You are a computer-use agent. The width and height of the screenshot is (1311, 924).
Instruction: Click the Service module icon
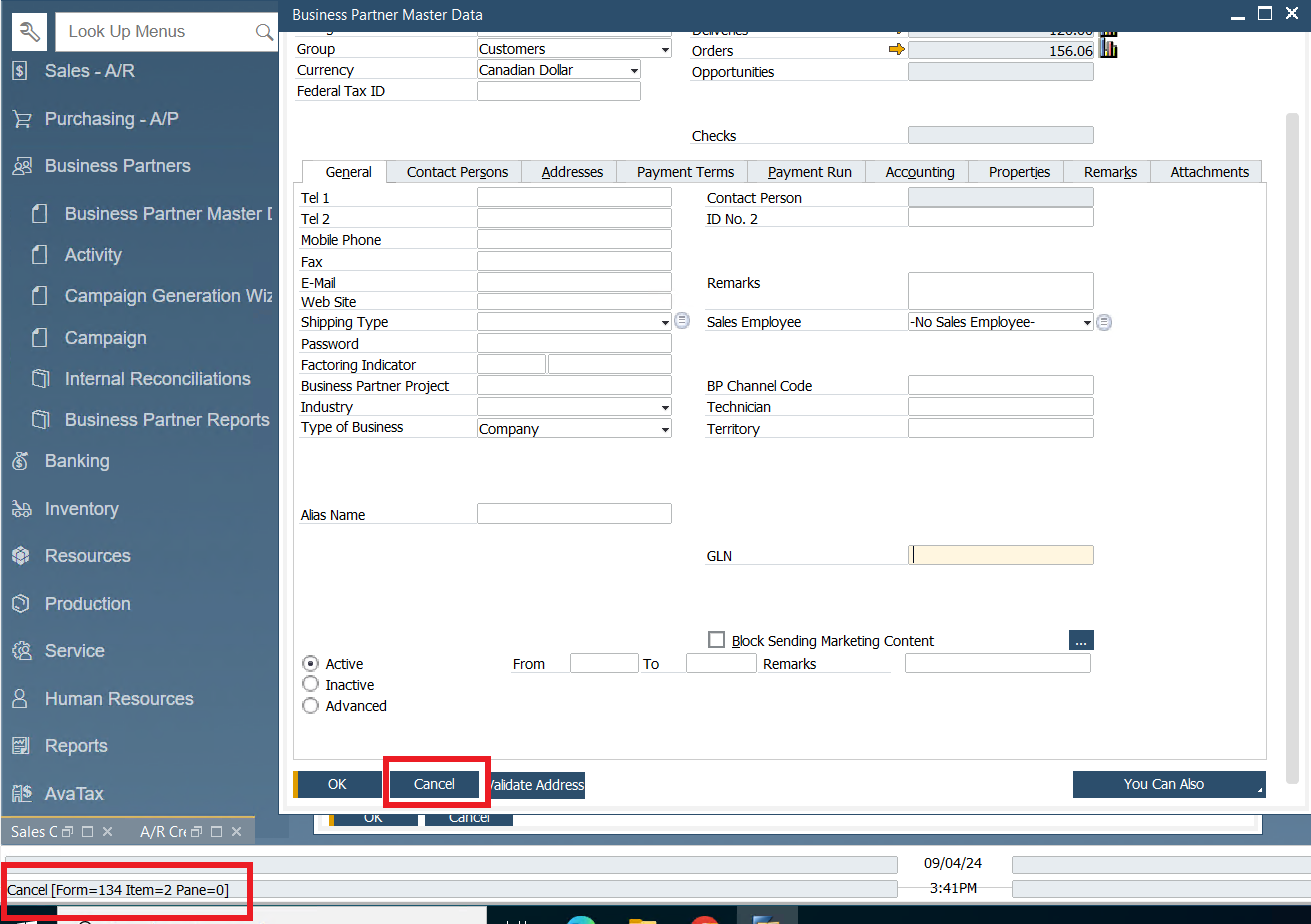coord(21,651)
